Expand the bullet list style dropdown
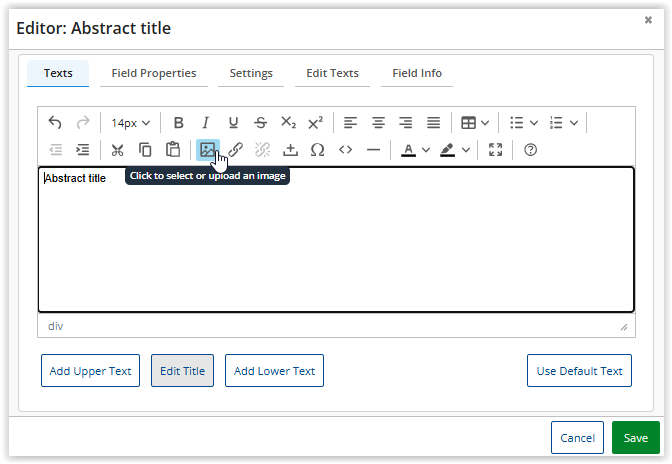 [534, 123]
